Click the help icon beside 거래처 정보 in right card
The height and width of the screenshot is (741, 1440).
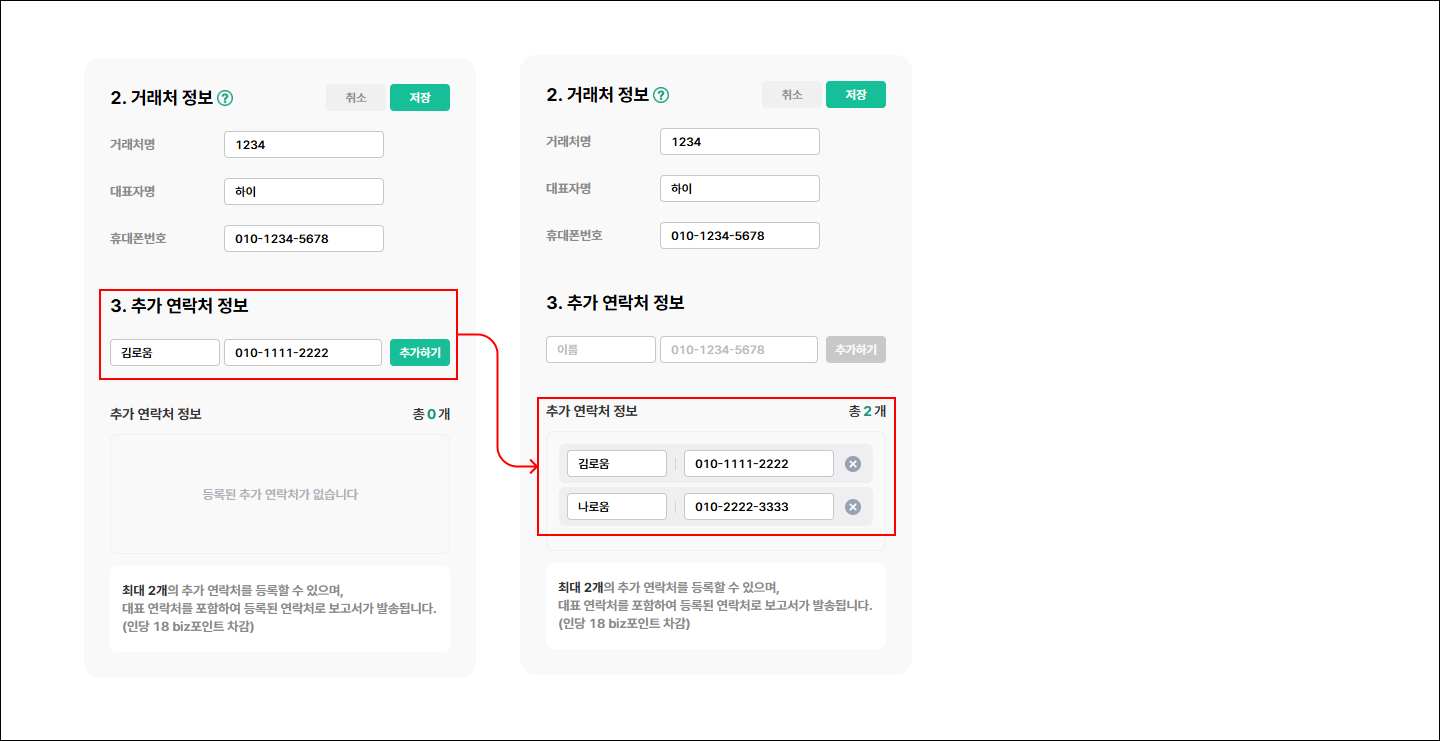tap(661, 95)
